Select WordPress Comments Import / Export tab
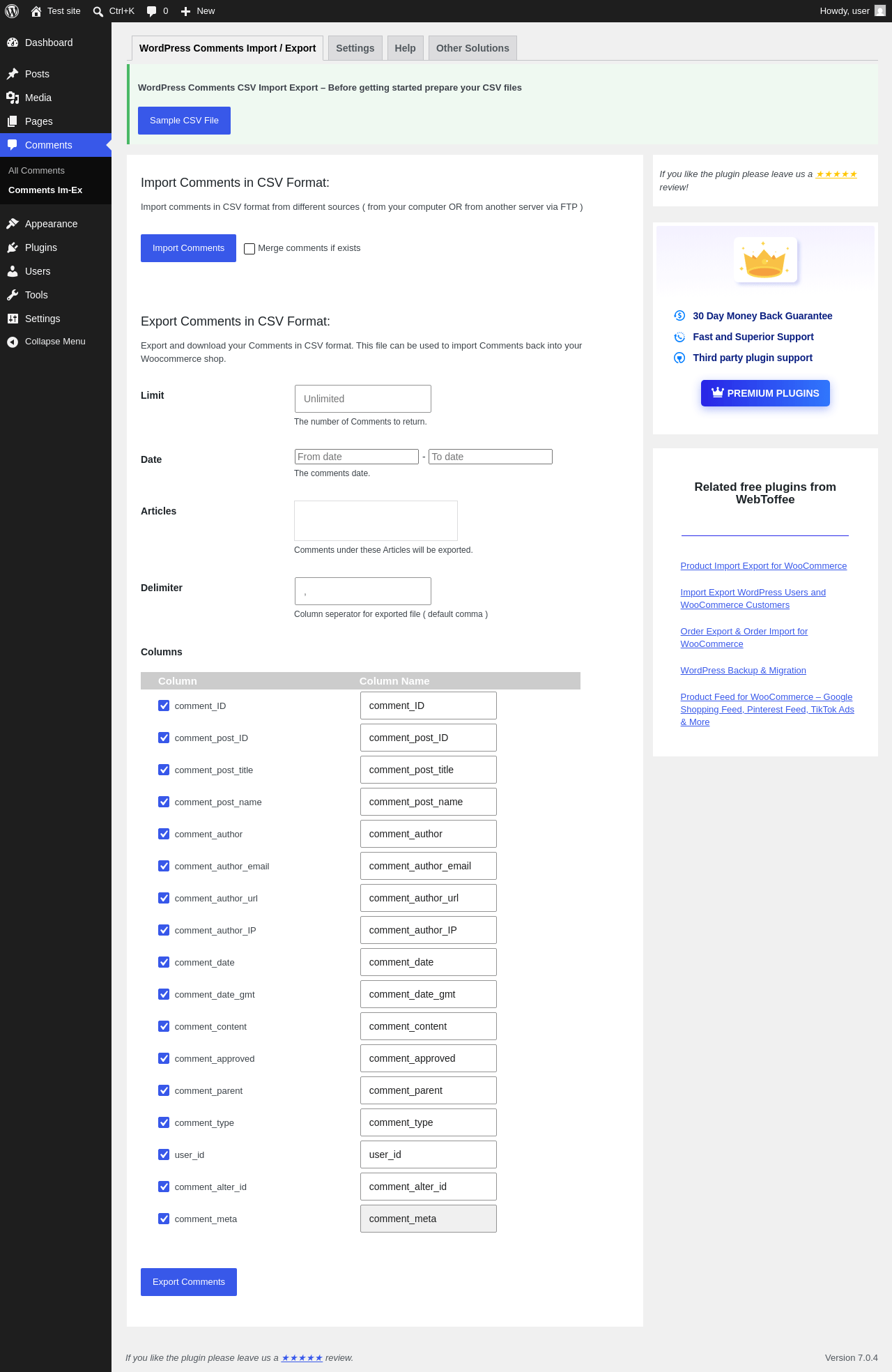 [227, 48]
